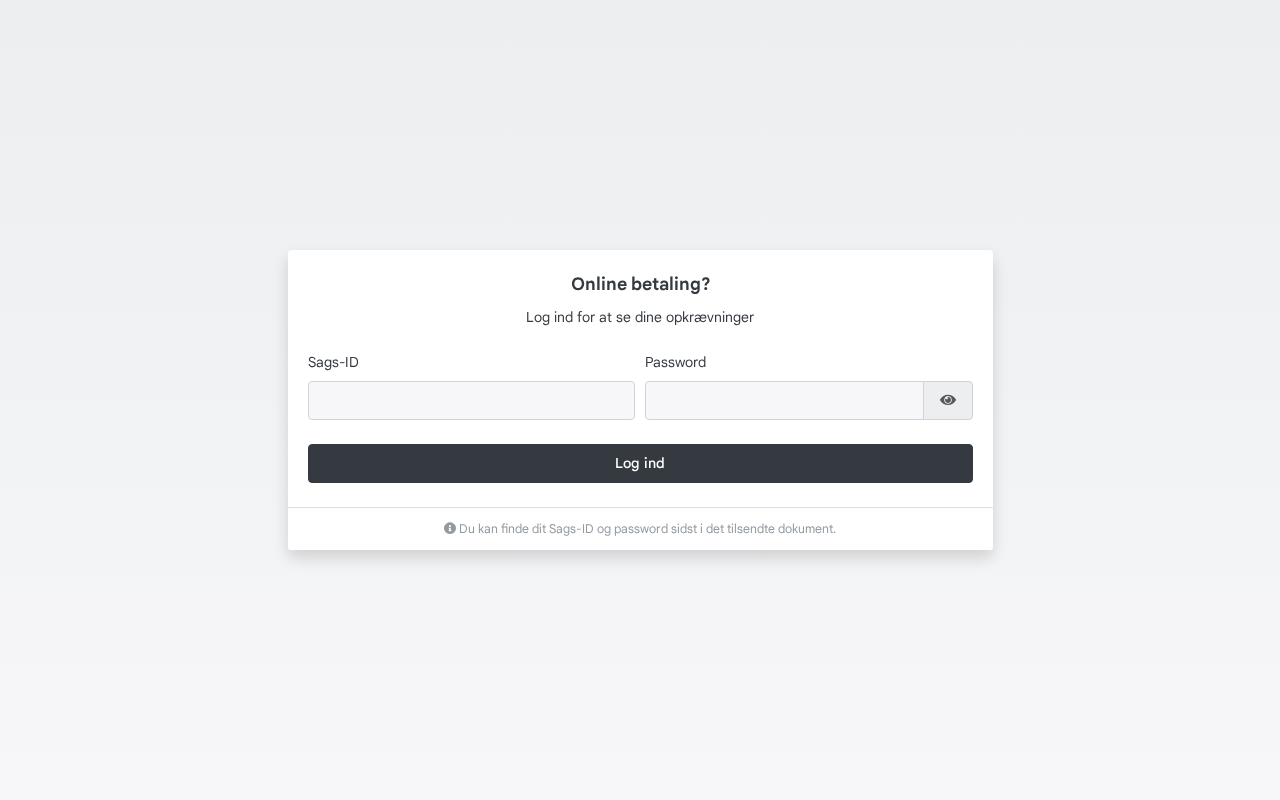Click the dark Log ind bar
Image resolution: width=1280 pixels, height=800 pixels.
tap(640, 463)
